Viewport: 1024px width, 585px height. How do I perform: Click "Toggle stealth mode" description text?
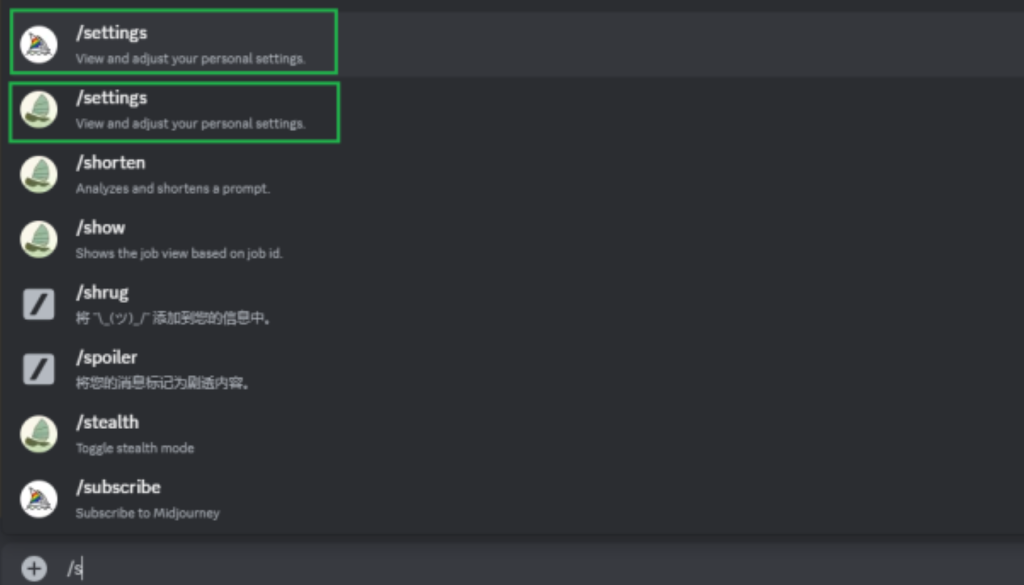pyautogui.click(x=135, y=448)
